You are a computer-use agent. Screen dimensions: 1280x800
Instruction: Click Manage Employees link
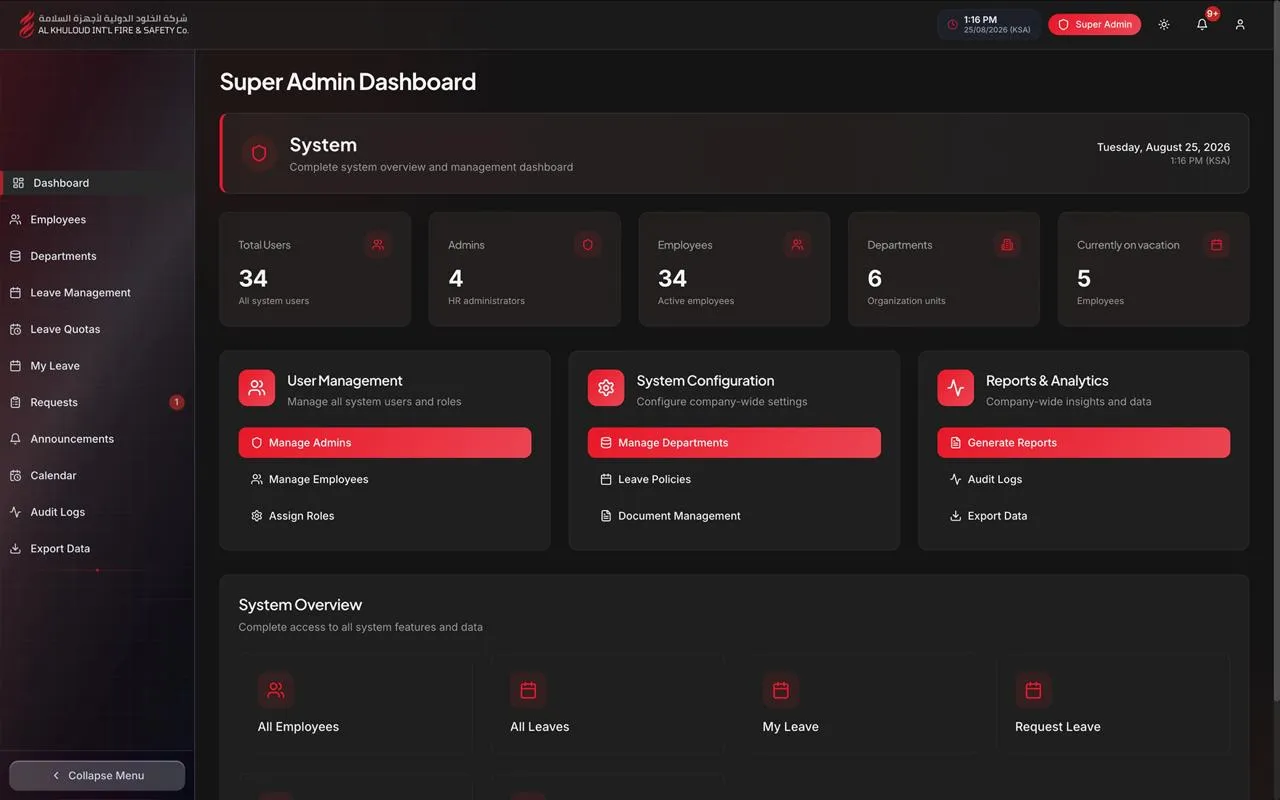(x=385, y=480)
